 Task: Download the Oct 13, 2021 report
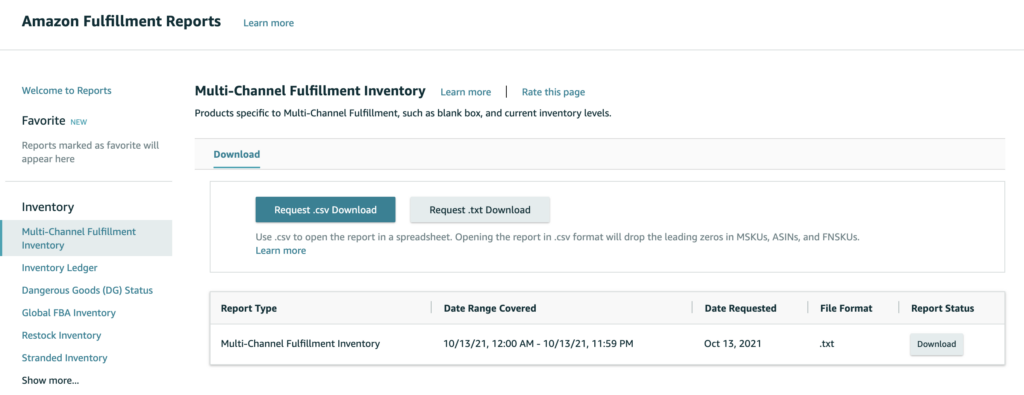click(936, 344)
